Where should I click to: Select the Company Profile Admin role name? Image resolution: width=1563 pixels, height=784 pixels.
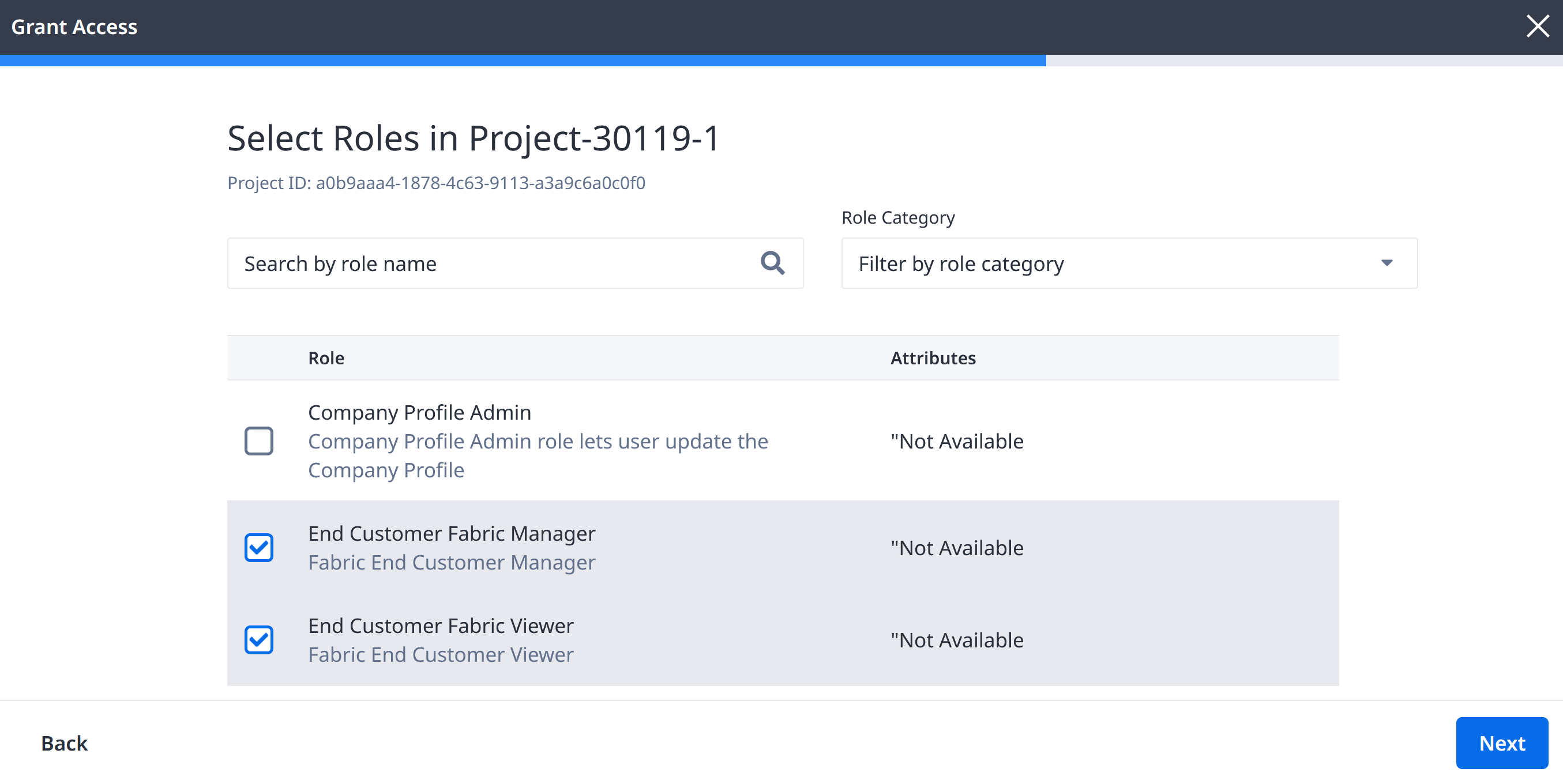tap(420, 412)
